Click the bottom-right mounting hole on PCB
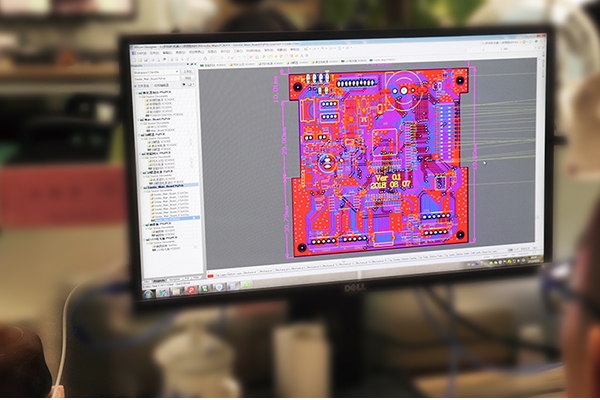600x400 pixels. point(460,235)
